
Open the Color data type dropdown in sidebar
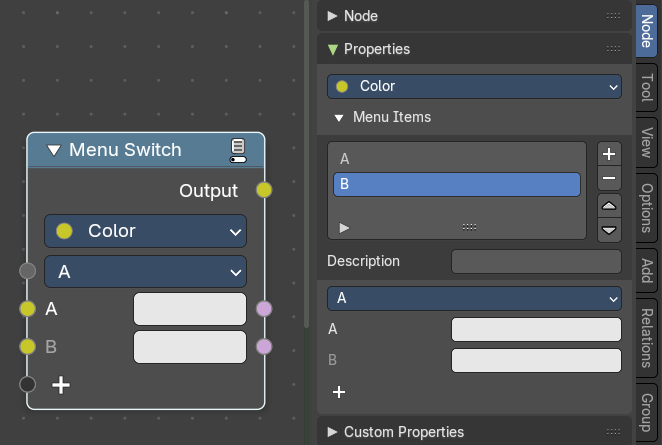click(474, 87)
